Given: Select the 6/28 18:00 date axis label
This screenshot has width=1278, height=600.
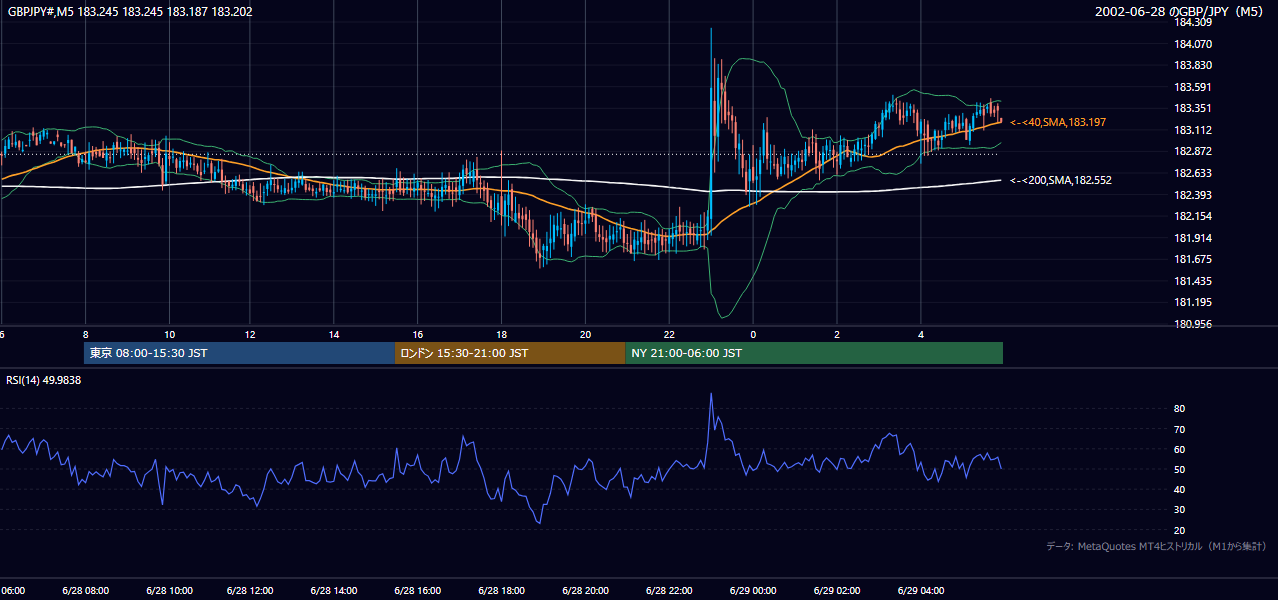Looking at the screenshot, I should [x=500, y=591].
